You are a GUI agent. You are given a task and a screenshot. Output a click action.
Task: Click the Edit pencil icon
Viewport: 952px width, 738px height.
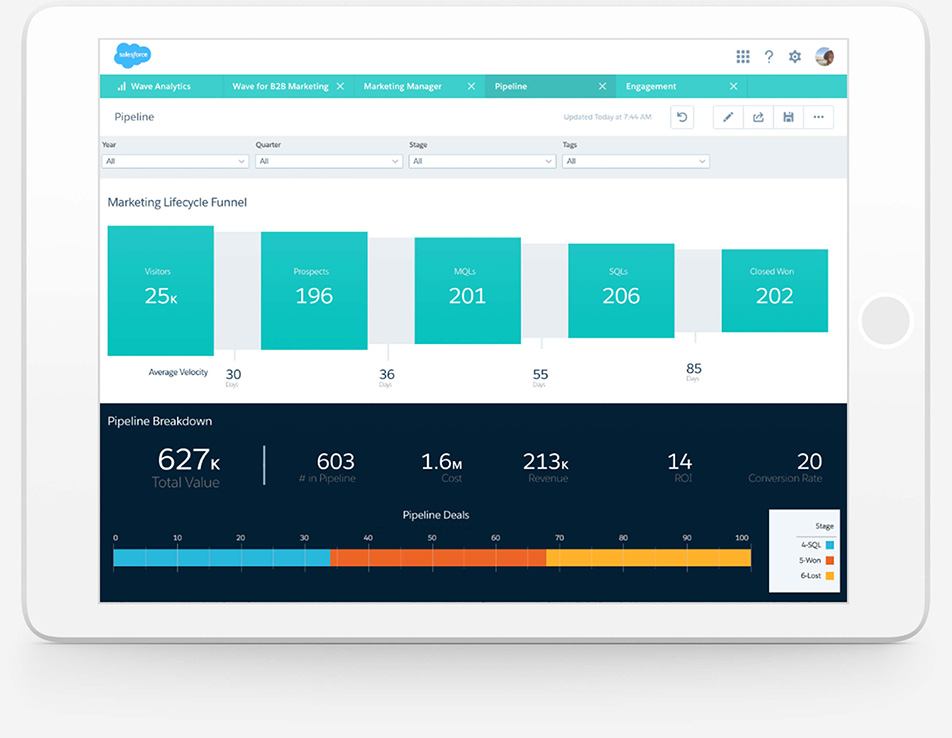click(728, 117)
